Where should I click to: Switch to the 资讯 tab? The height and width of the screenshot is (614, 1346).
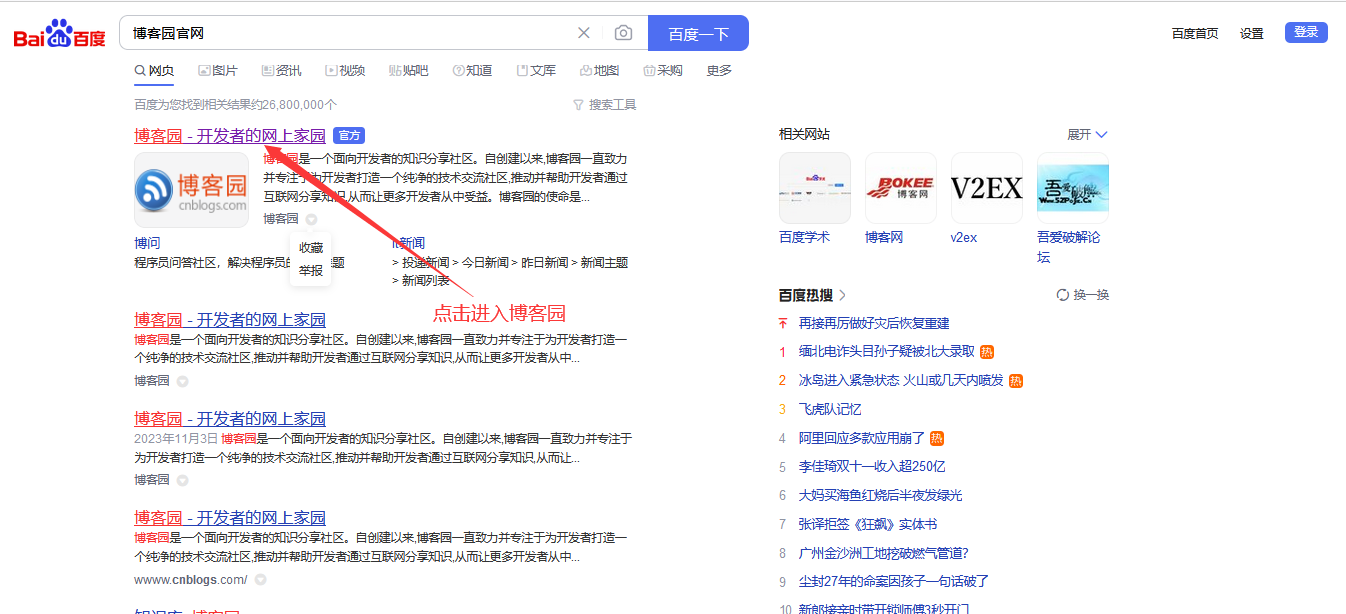click(281, 71)
